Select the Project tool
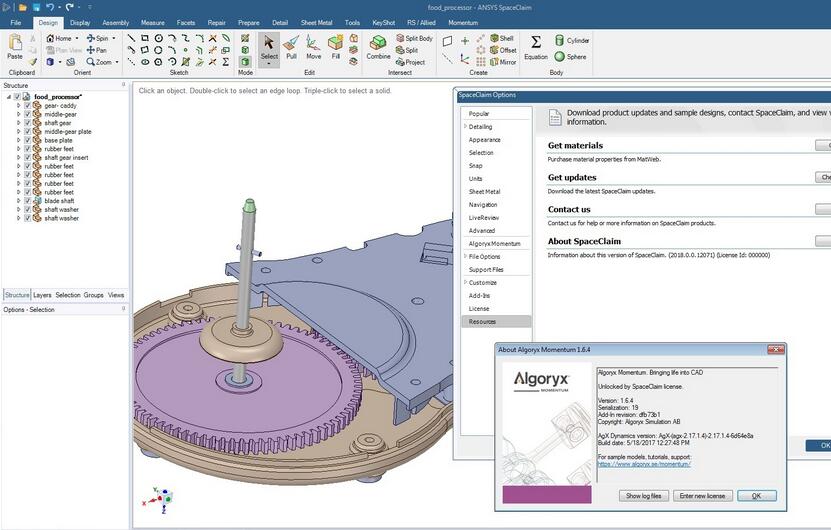The width and height of the screenshot is (831, 530). (410, 62)
